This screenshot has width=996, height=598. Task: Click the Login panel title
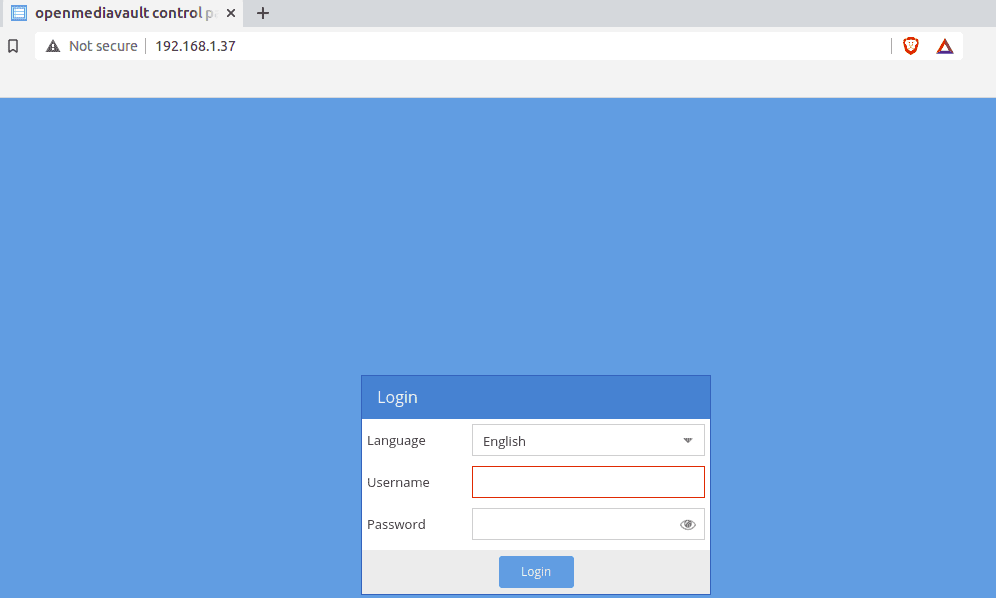tap(397, 397)
